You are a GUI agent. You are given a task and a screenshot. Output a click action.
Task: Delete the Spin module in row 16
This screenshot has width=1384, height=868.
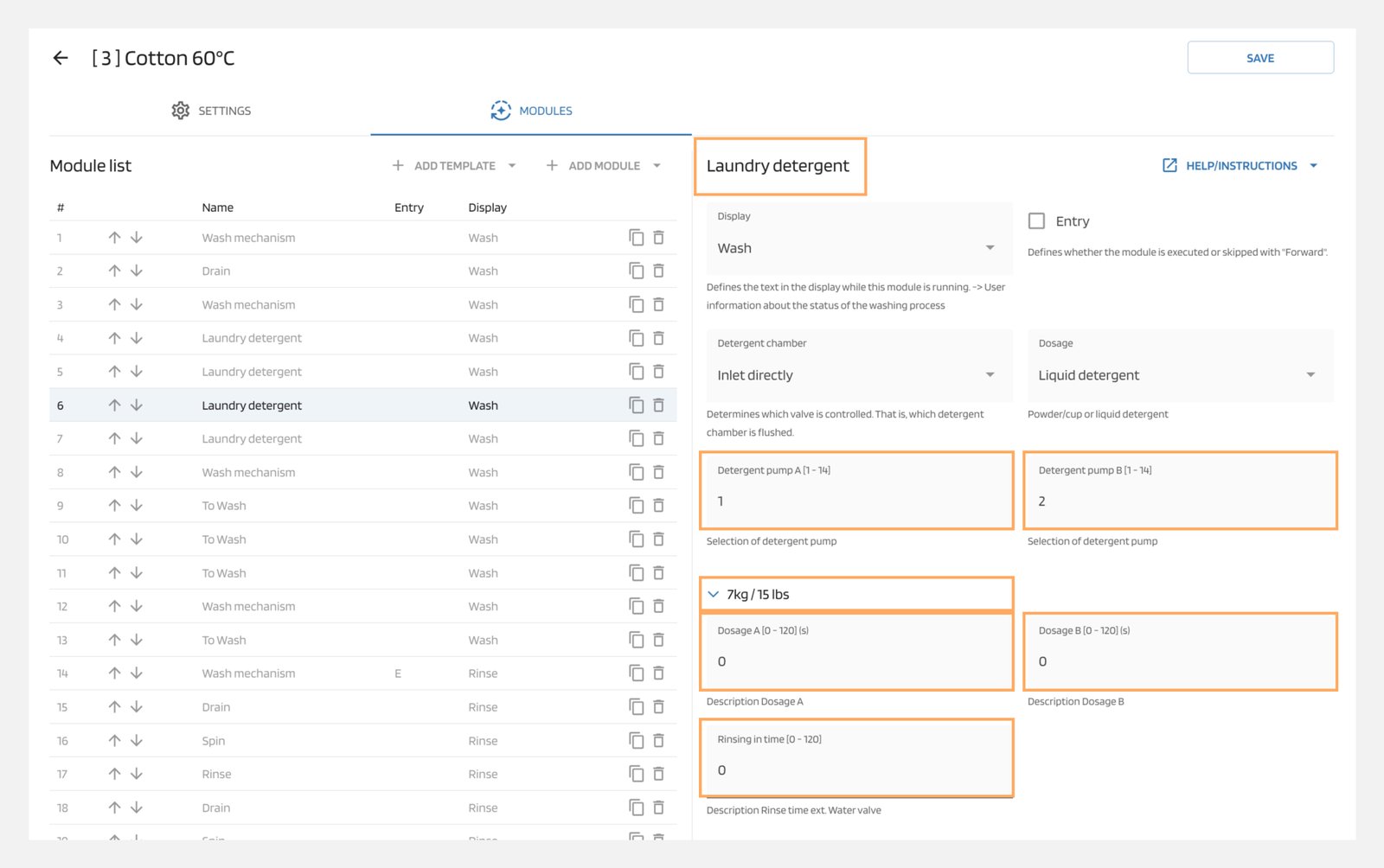(658, 741)
